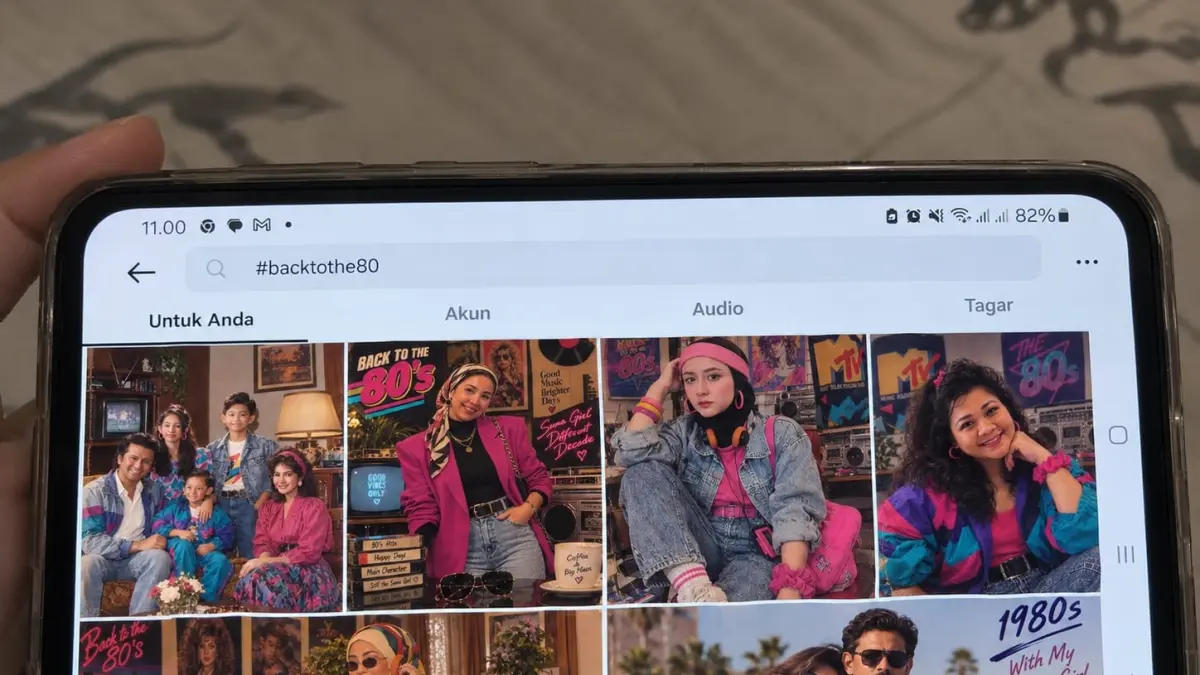Image resolution: width=1200 pixels, height=675 pixels.
Task: Tap the Gmail notification icon
Action: (262, 225)
